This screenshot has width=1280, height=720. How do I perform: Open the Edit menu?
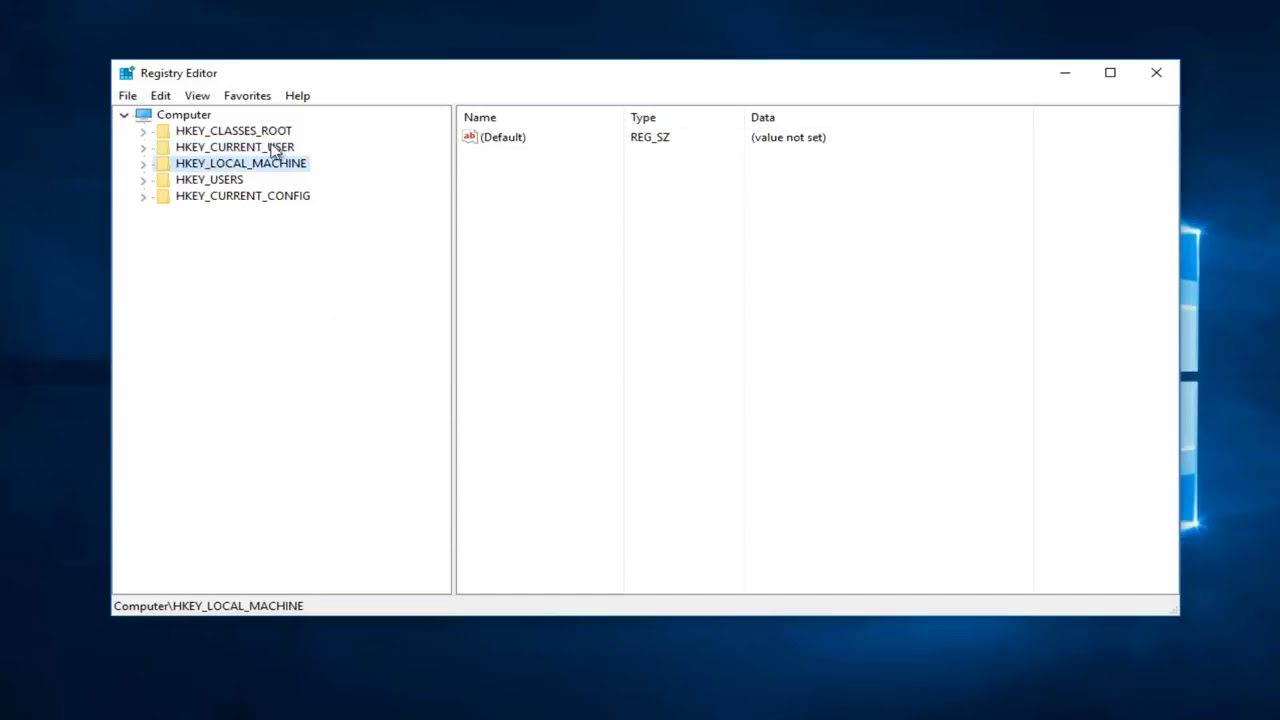tap(160, 96)
